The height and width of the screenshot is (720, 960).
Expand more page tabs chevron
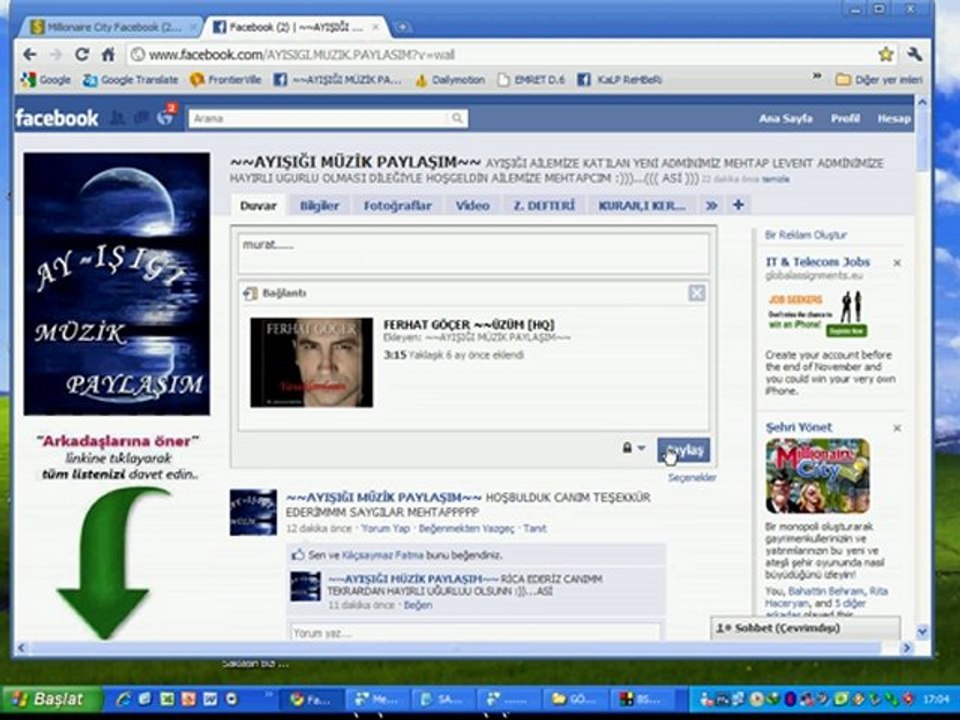pyautogui.click(x=711, y=206)
